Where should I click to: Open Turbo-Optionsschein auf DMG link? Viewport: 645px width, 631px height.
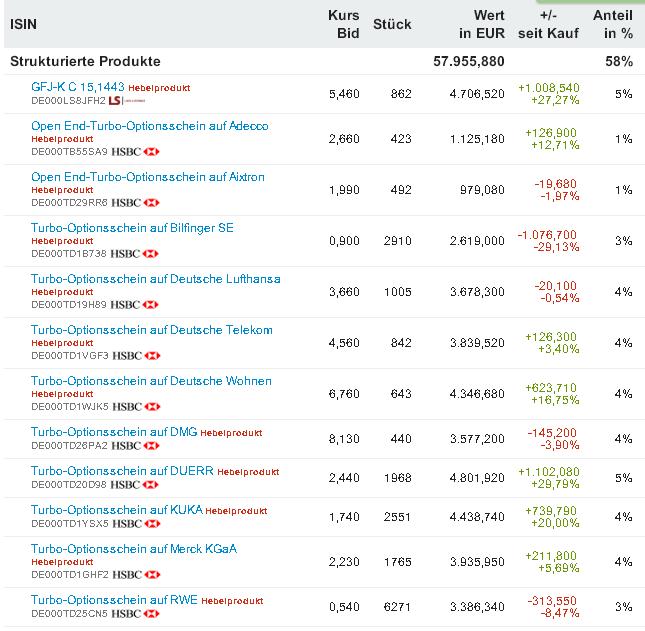[x=114, y=432]
